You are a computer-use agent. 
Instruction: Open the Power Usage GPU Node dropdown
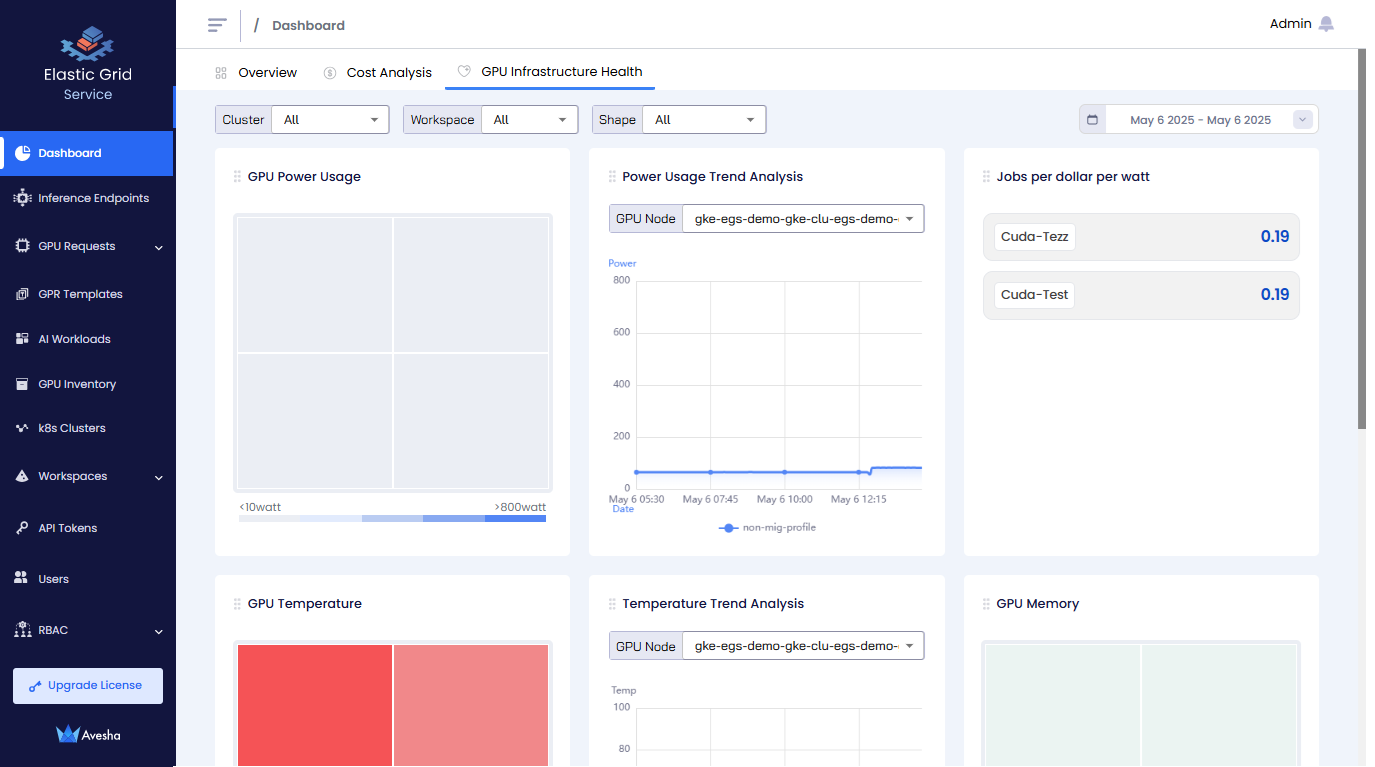pos(802,219)
